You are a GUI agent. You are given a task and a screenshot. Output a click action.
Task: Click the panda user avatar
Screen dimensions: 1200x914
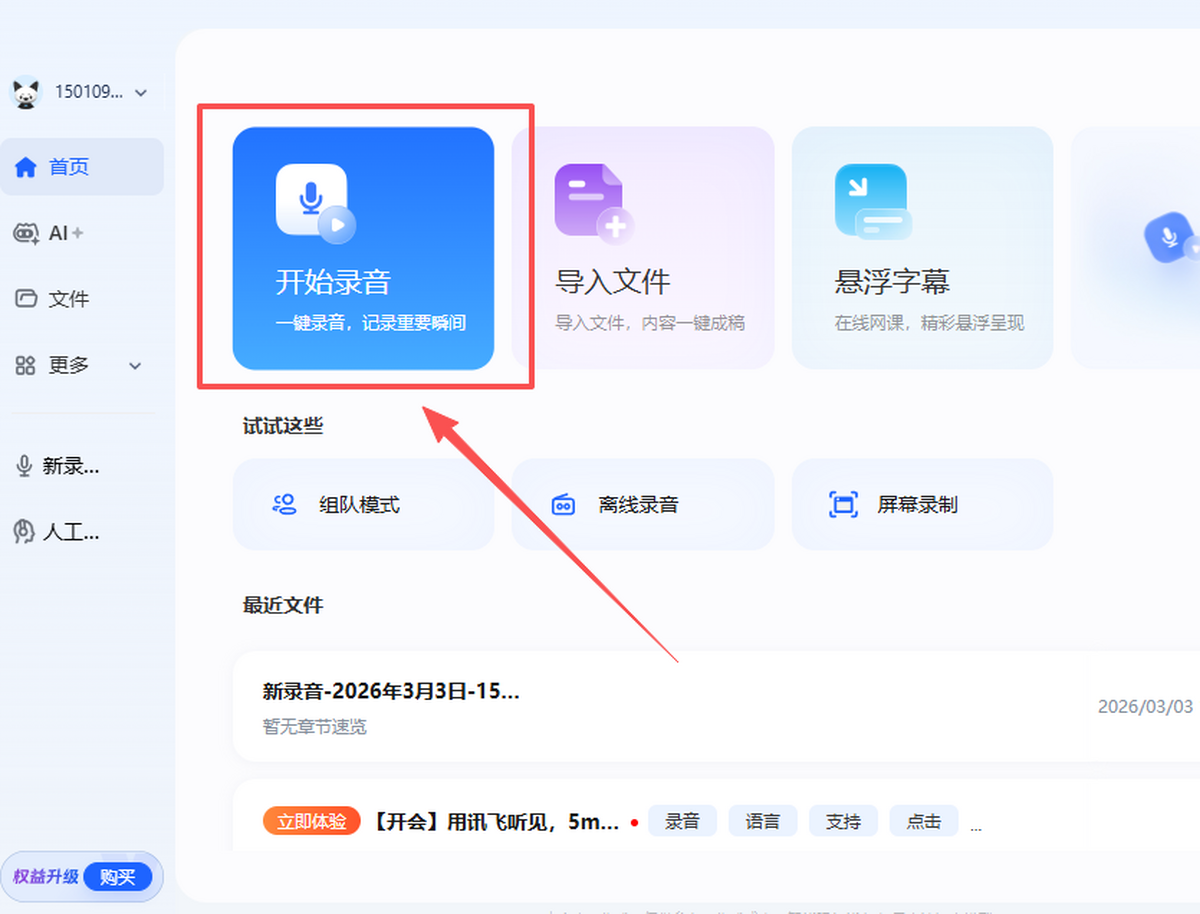(x=25, y=92)
